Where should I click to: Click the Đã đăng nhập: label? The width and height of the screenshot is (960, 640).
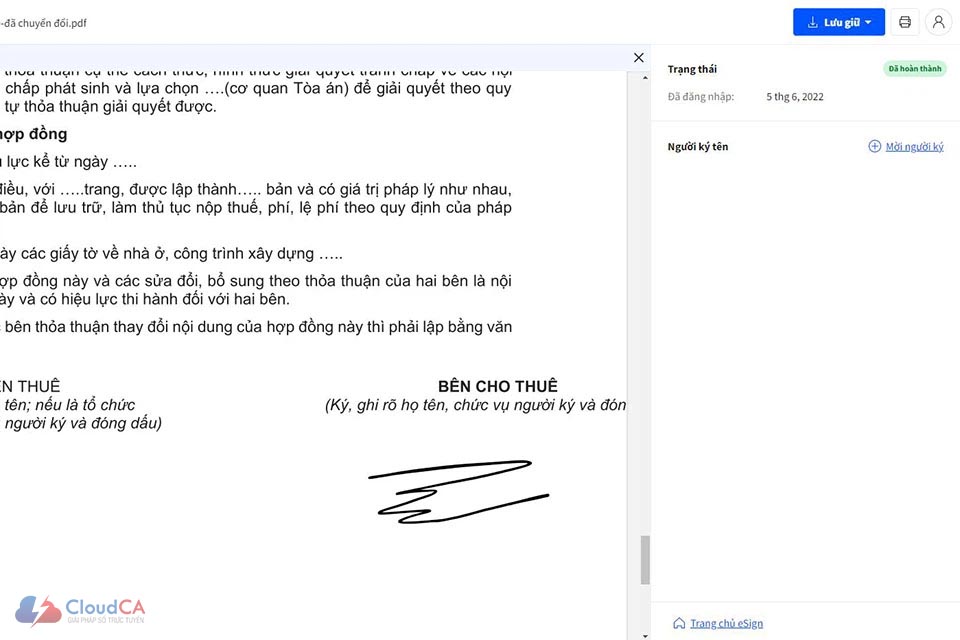coord(700,97)
